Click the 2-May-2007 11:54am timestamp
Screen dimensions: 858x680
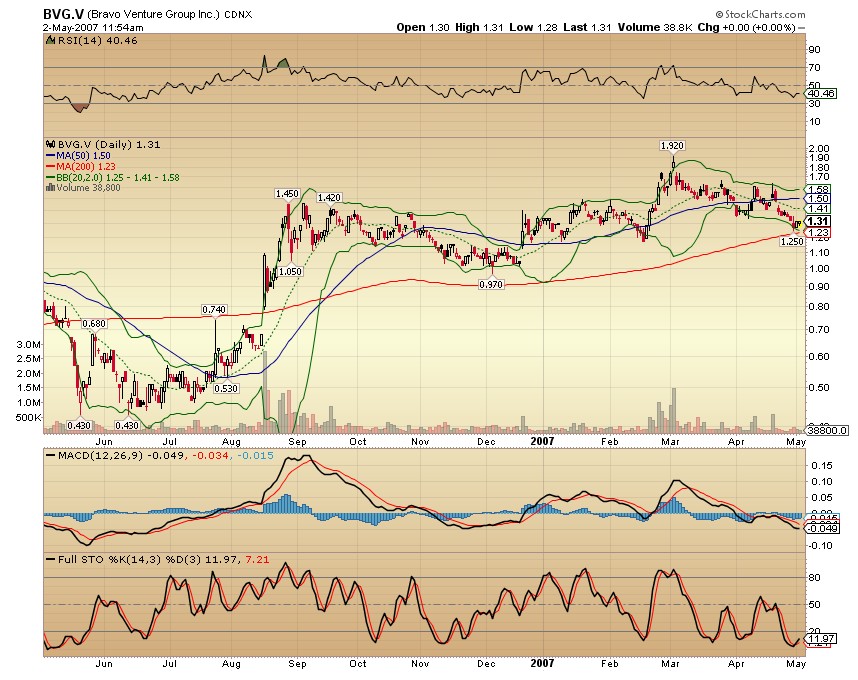coord(93,27)
